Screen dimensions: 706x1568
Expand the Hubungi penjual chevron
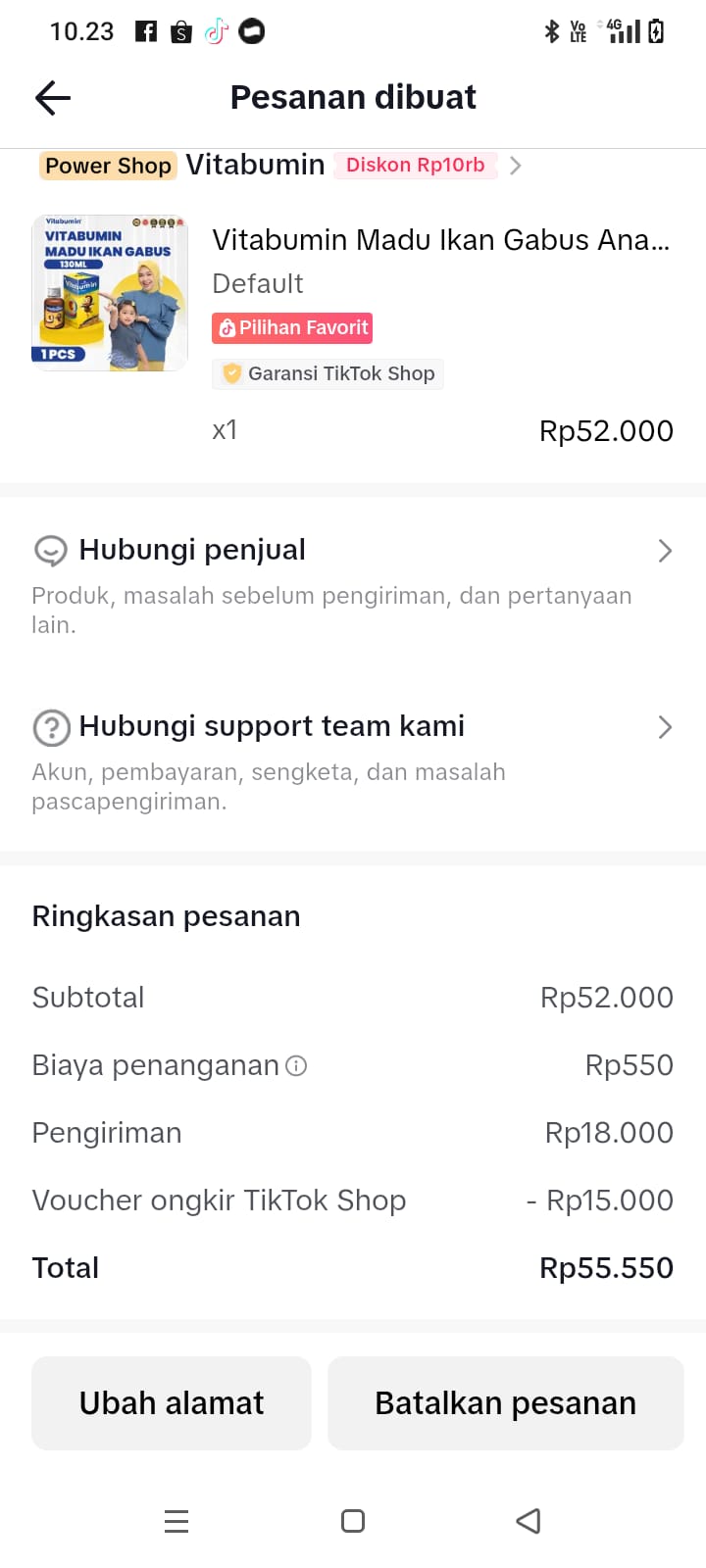pyautogui.click(x=665, y=551)
